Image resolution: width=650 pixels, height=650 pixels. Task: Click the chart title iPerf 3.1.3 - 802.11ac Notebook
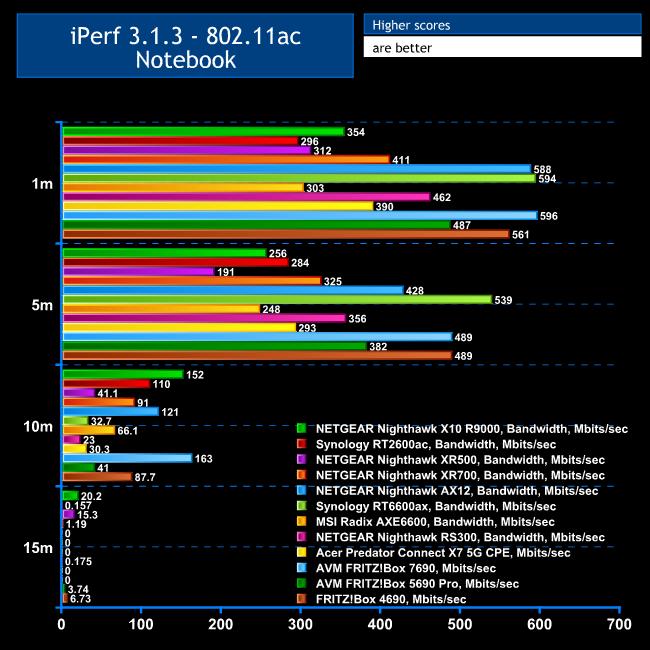pos(185,47)
